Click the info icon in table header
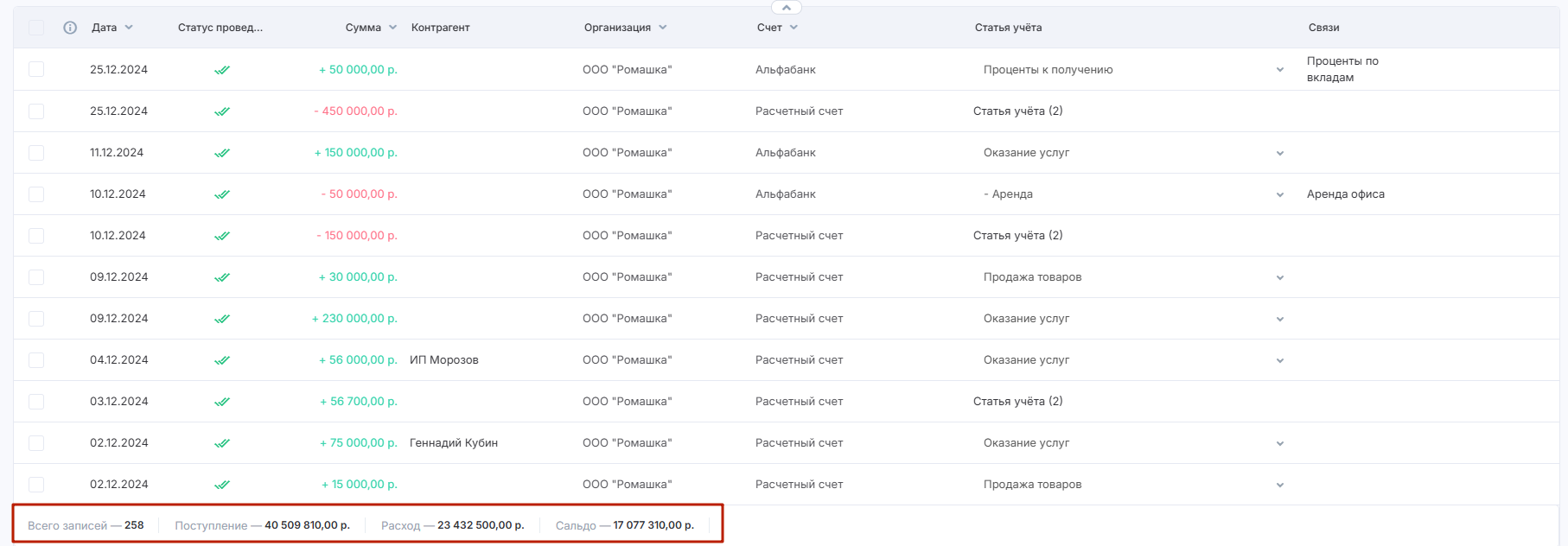This screenshot has width=1568, height=546. coord(70,28)
